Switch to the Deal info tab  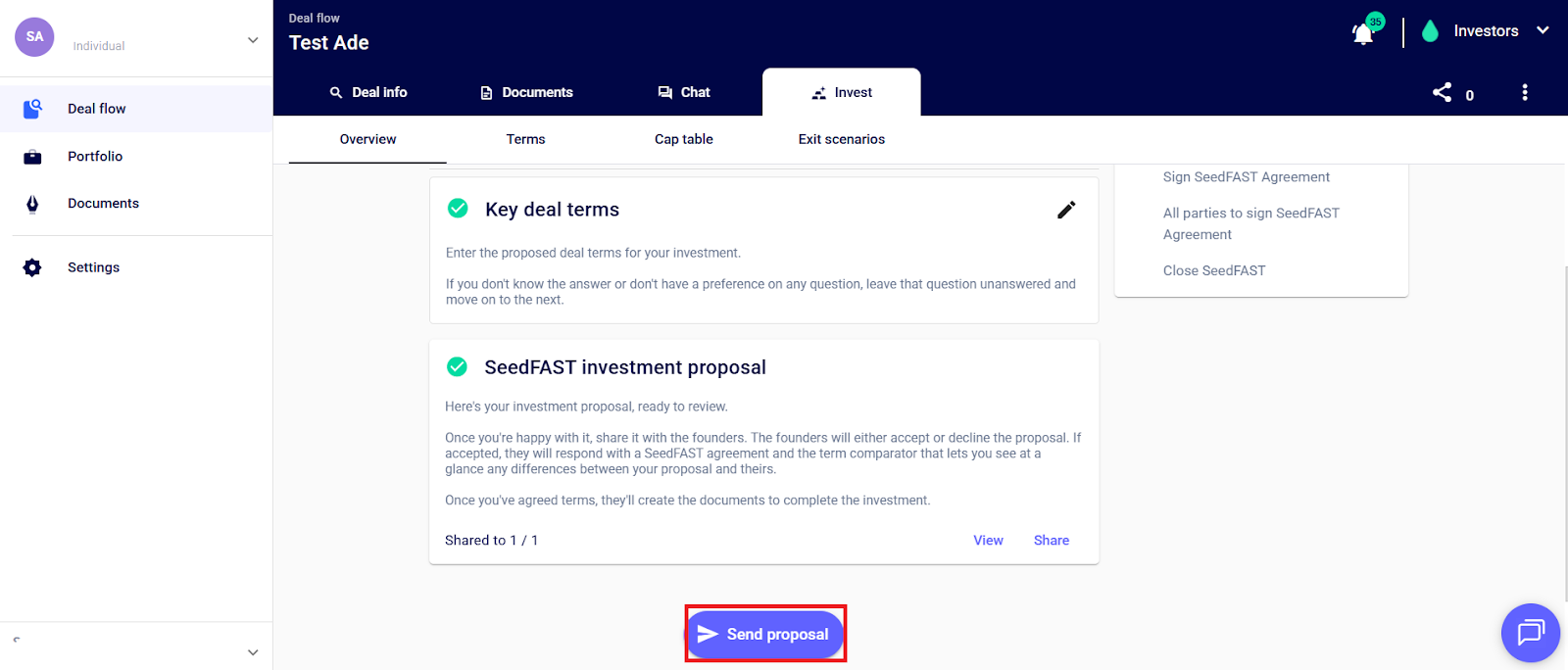(368, 92)
